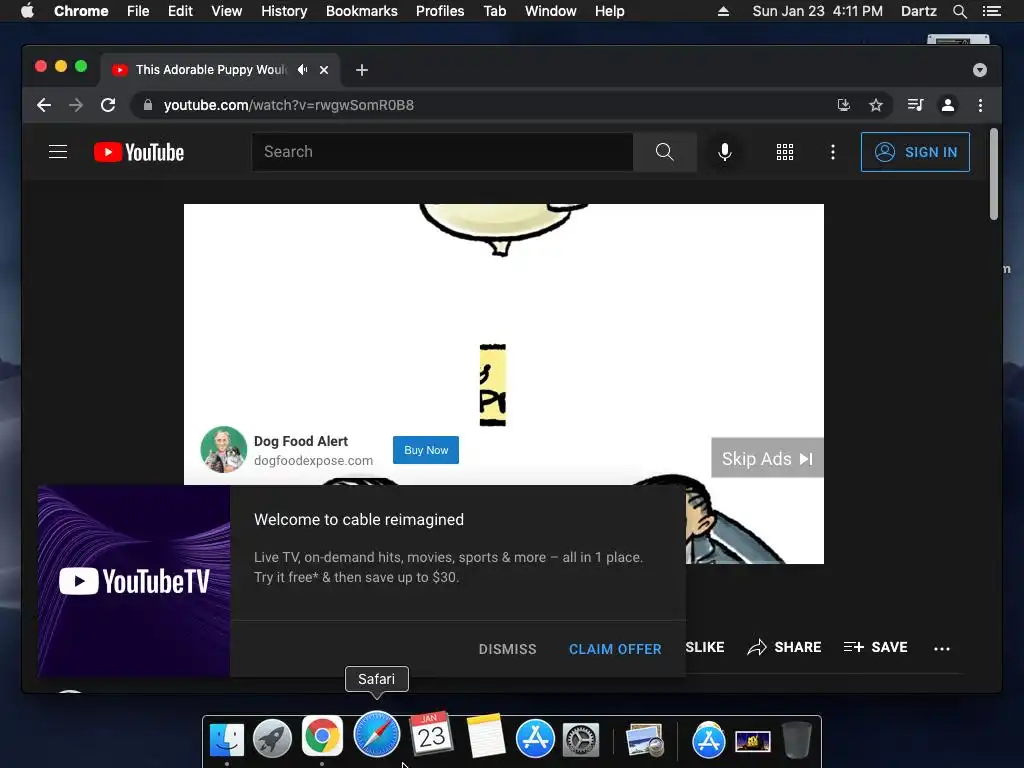The width and height of the screenshot is (1024, 768).
Task: Open the Chrome menu in menu bar
Action: pos(81,11)
